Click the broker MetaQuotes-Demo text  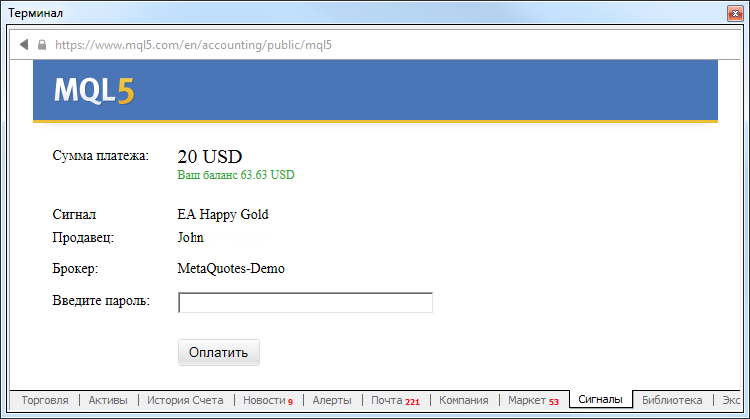click(x=231, y=268)
